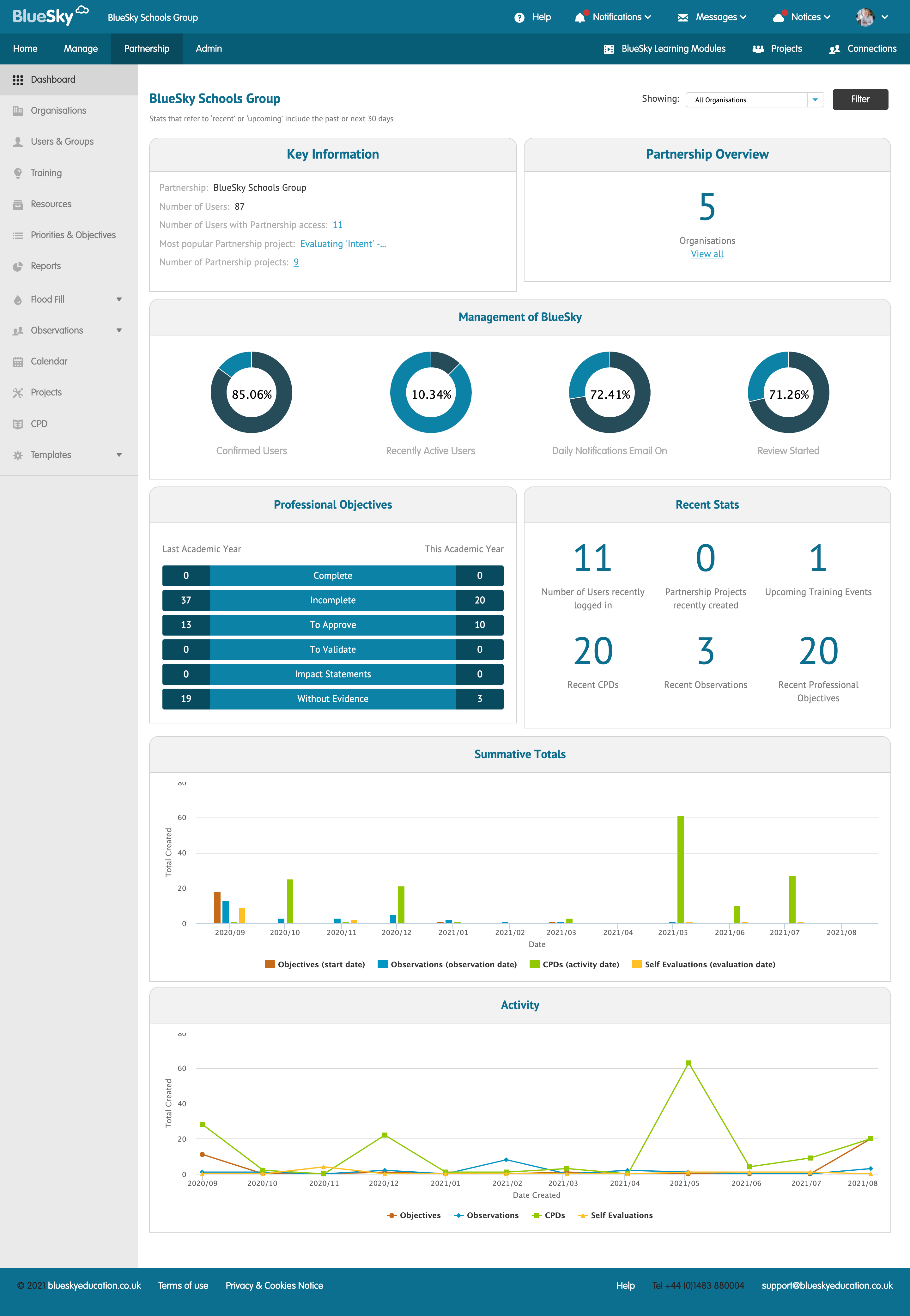The width and height of the screenshot is (910, 1316).
Task: Click the Projects tools icon in sidebar
Action: (18, 393)
